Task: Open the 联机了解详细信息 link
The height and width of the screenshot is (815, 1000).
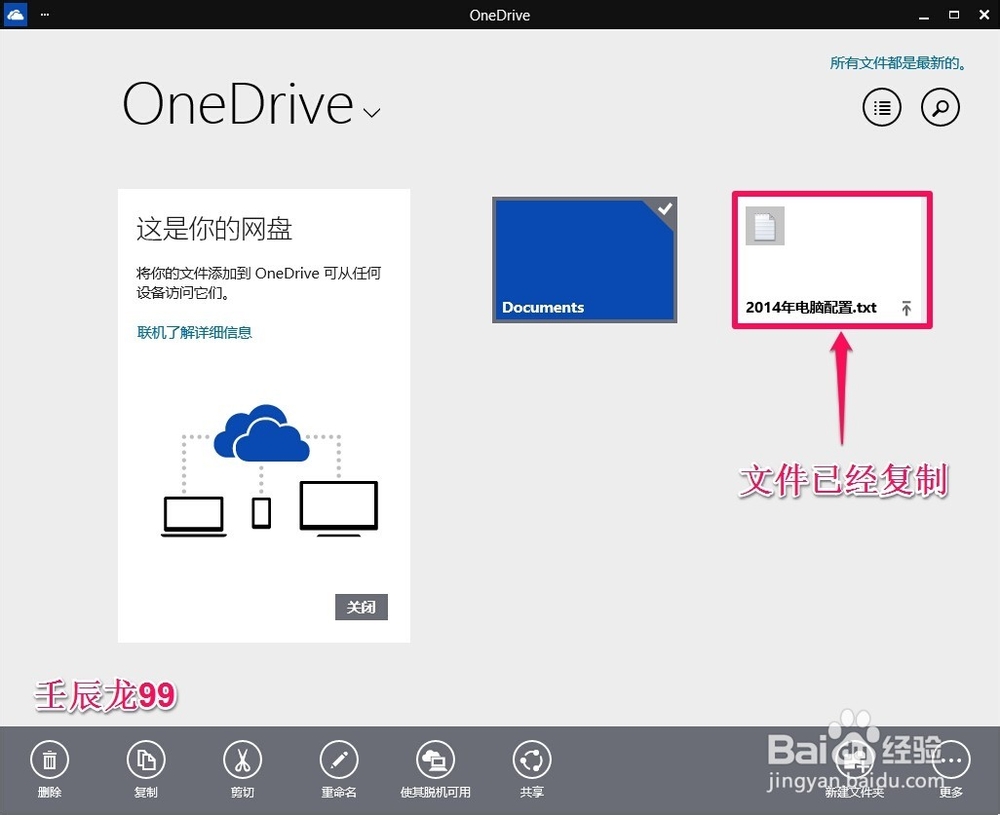Action: (x=195, y=332)
